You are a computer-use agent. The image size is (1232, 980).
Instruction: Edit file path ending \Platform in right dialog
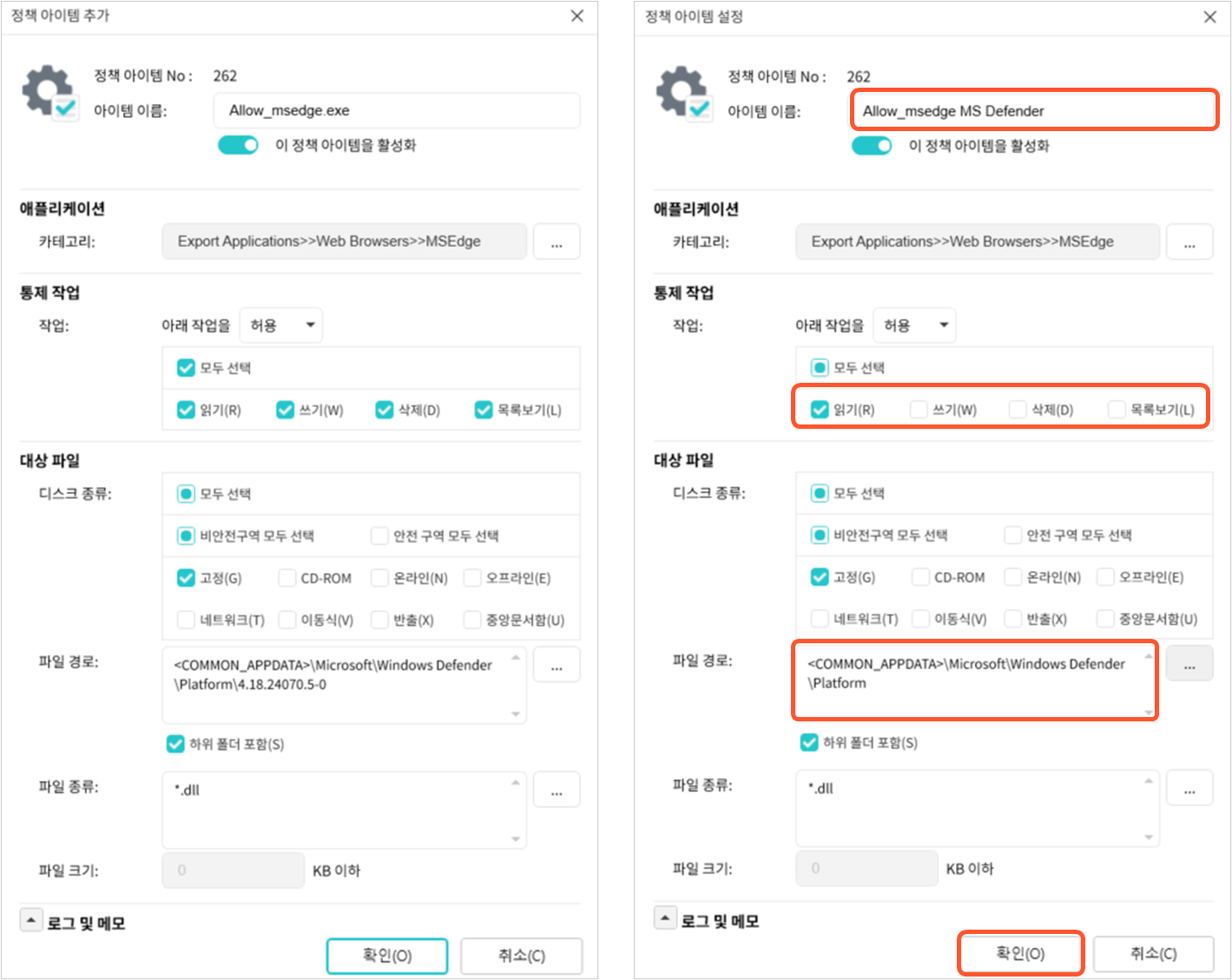[975, 681]
